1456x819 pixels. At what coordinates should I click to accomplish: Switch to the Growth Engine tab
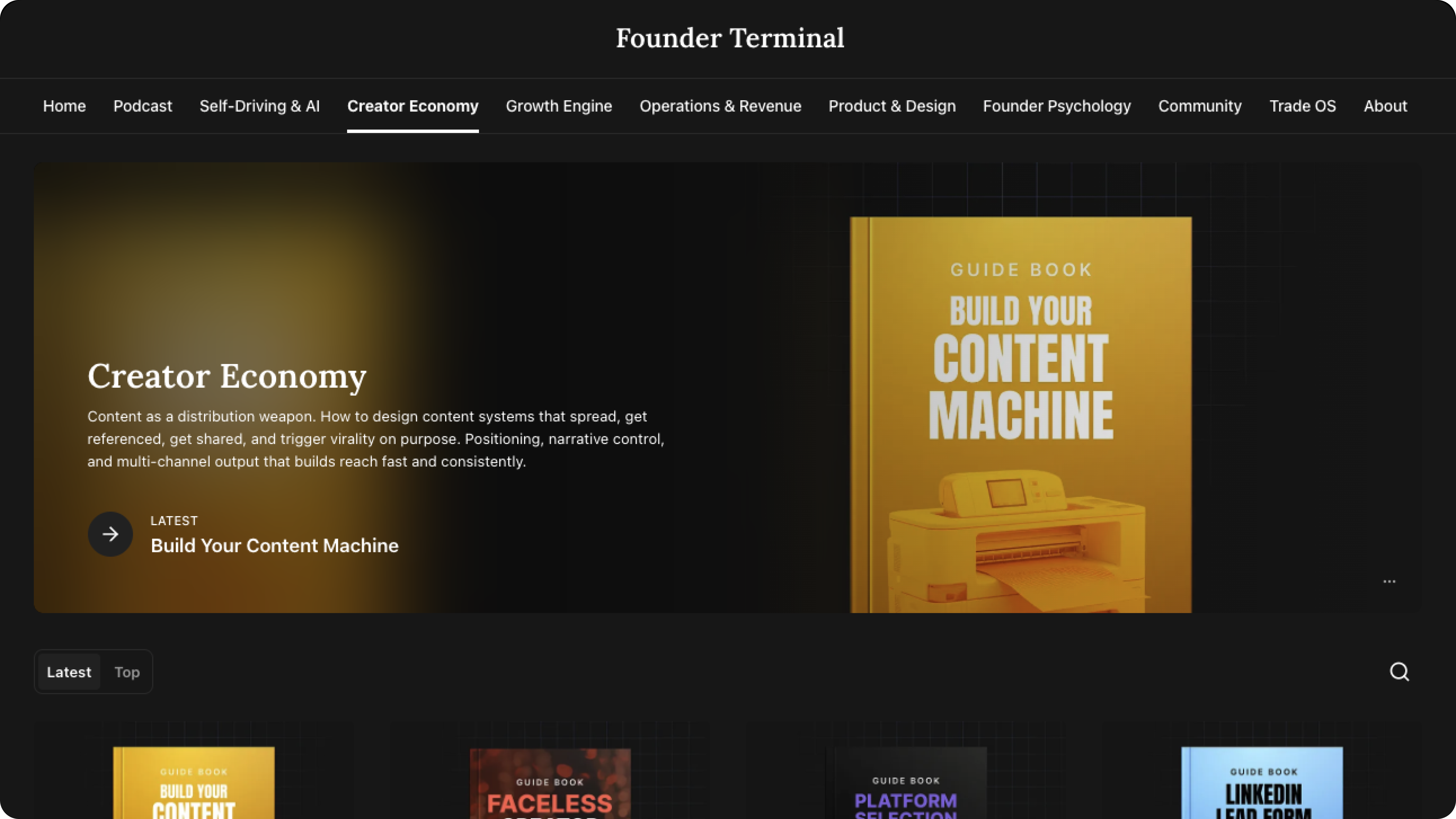[x=558, y=106]
